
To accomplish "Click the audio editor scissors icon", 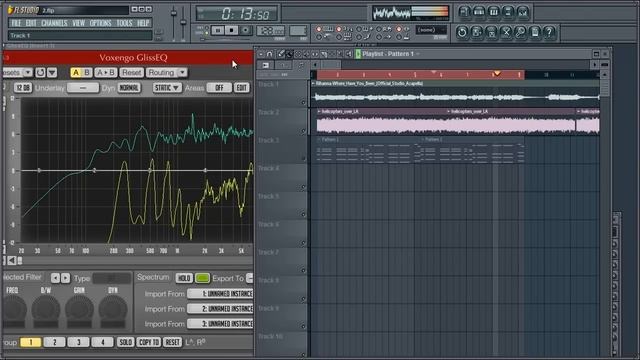I will click(506, 32).
